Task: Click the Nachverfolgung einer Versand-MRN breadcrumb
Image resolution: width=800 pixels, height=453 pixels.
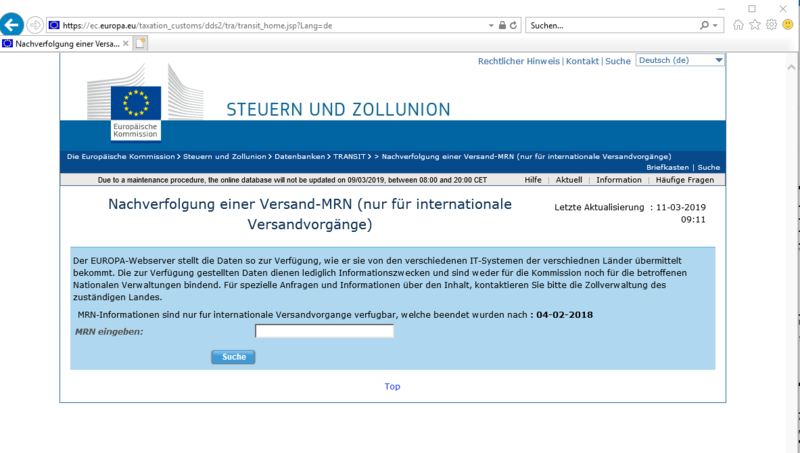Action: click(526, 157)
